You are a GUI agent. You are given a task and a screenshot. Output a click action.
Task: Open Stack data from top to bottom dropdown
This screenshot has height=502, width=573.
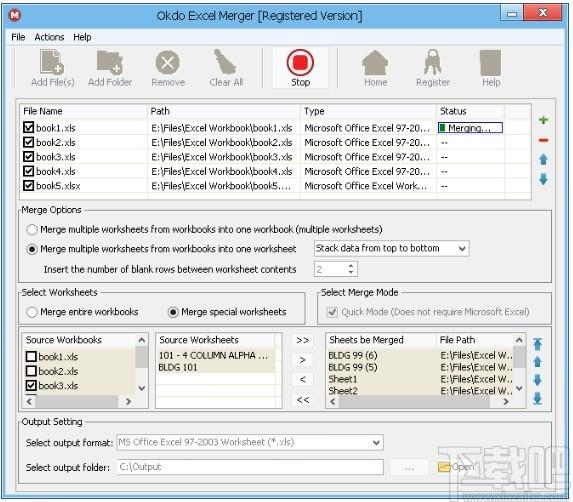click(391, 248)
